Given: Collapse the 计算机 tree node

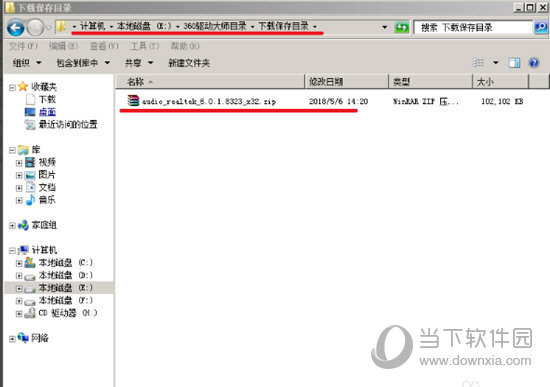Looking at the screenshot, I should [x=12, y=251].
